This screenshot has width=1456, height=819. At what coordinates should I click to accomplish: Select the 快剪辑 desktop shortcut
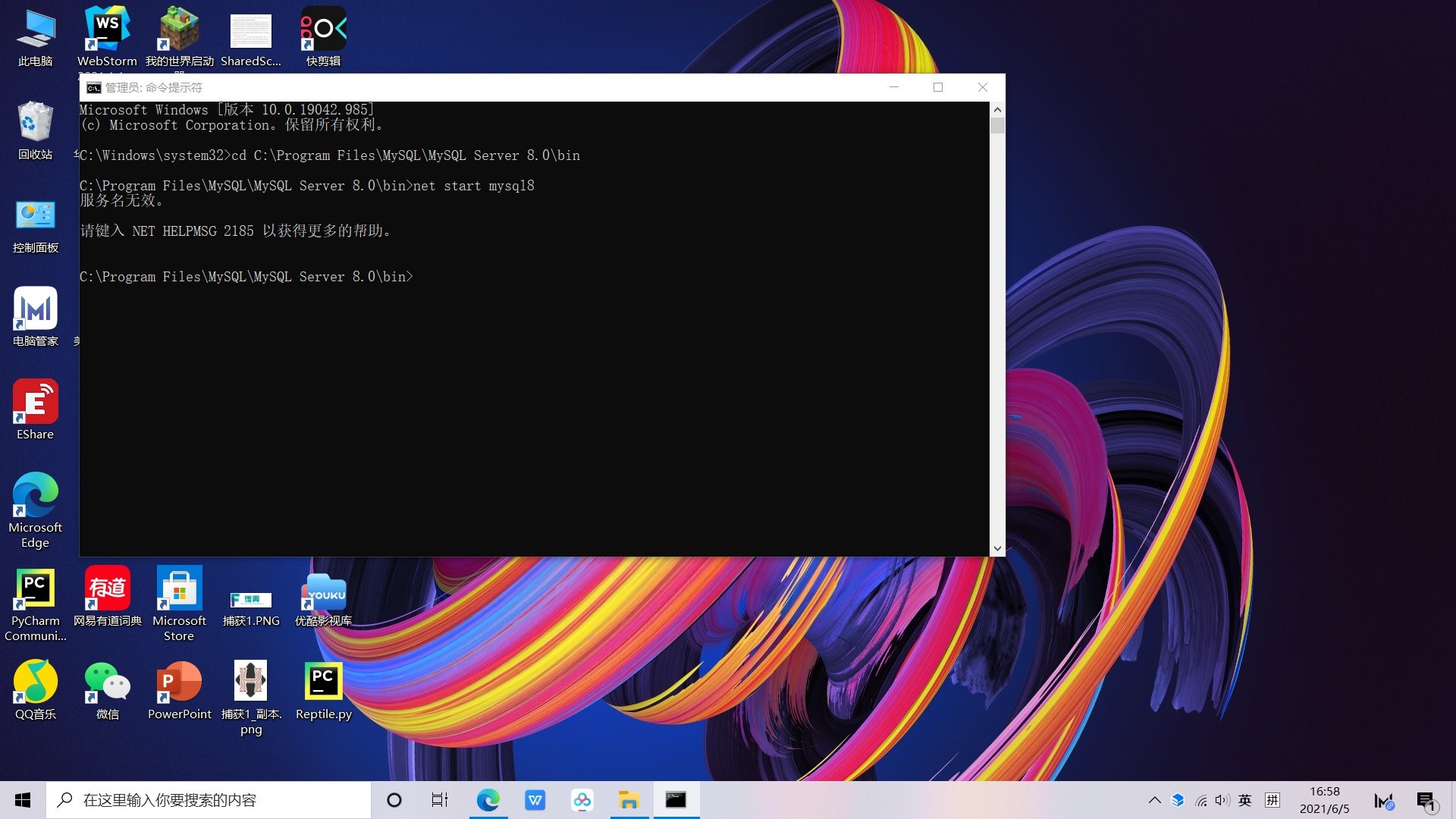click(323, 38)
